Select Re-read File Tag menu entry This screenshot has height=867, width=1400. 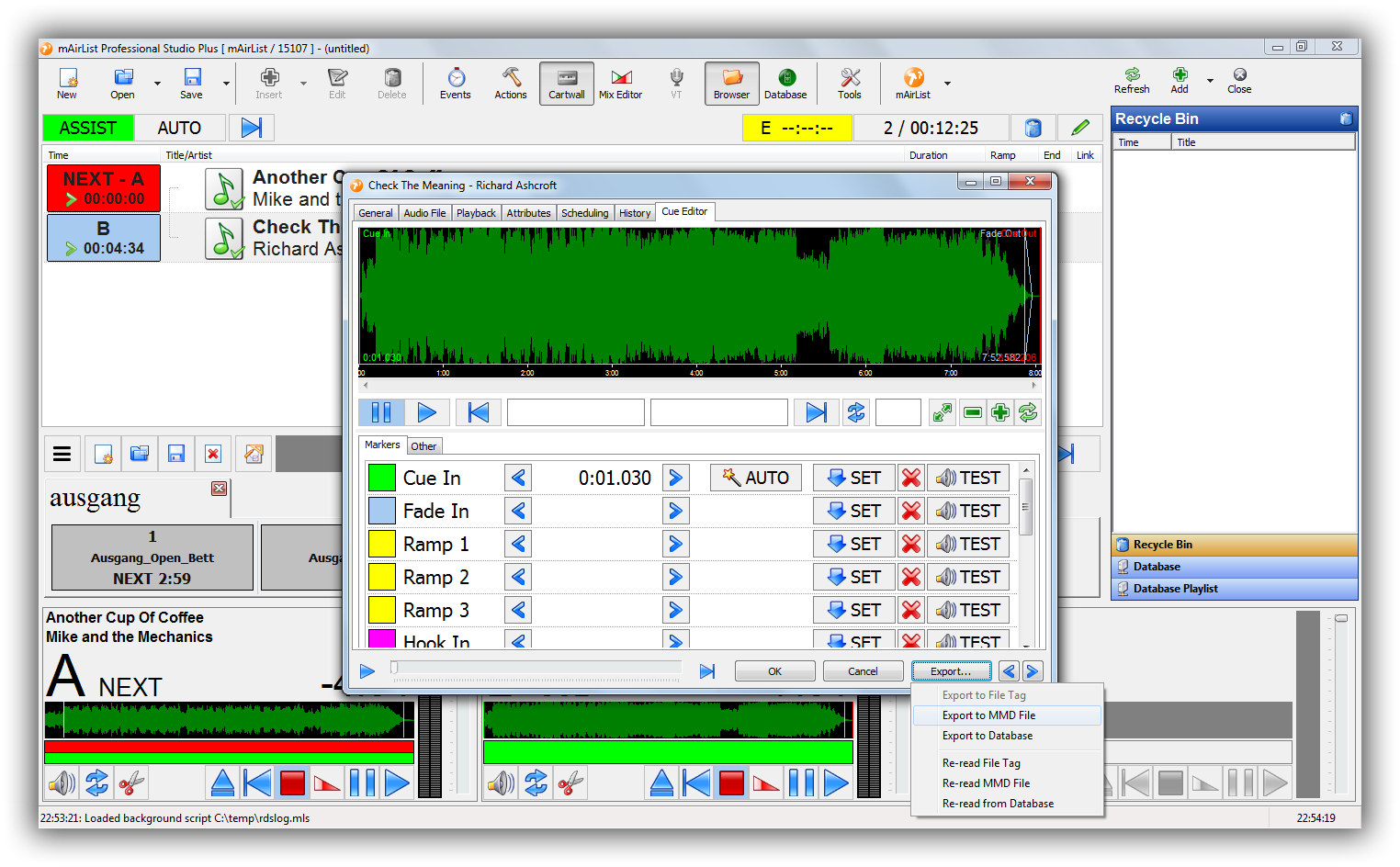point(1007,763)
